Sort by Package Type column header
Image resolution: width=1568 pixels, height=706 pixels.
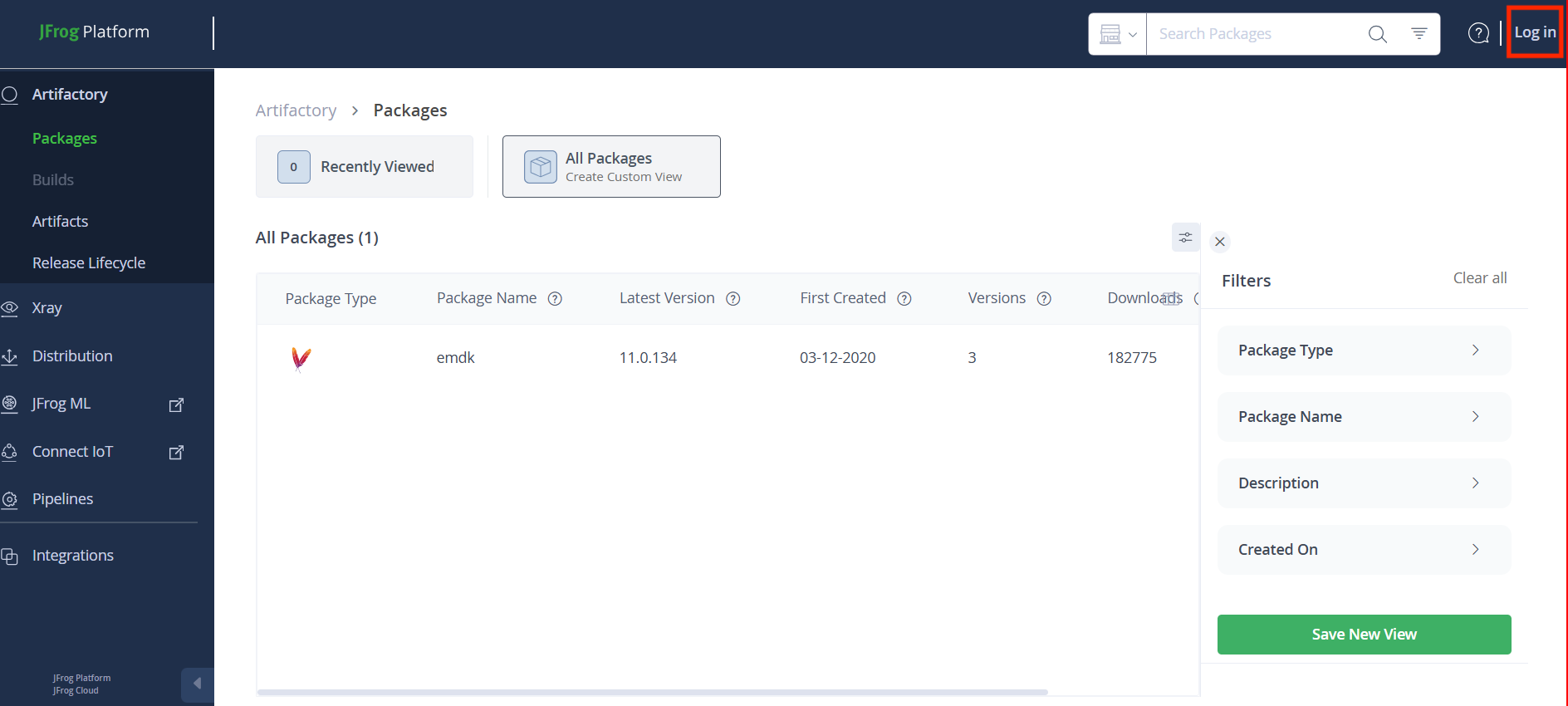(331, 299)
